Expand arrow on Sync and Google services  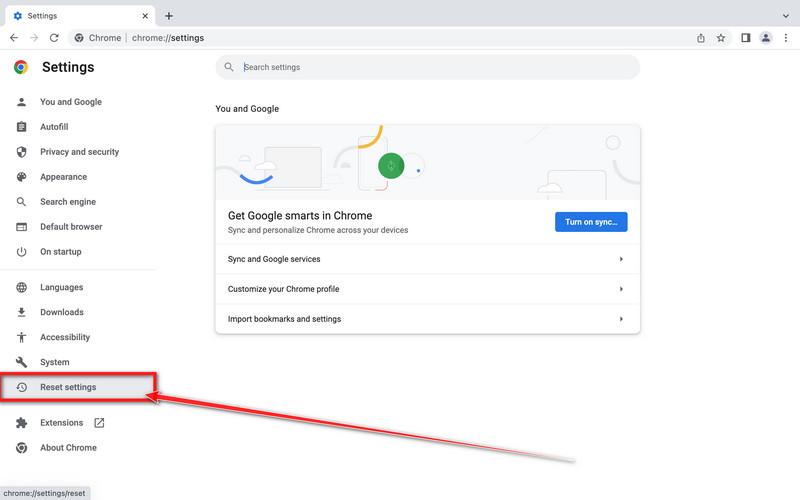pos(621,259)
